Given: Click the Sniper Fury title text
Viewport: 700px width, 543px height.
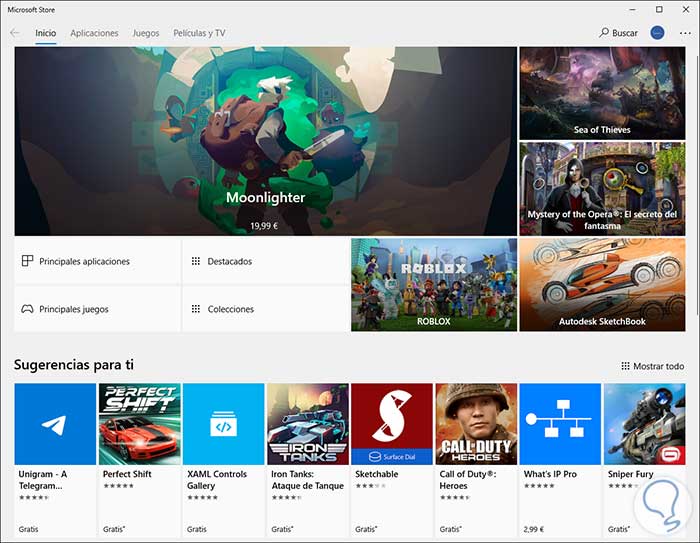Looking at the screenshot, I should (x=630, y=474).
